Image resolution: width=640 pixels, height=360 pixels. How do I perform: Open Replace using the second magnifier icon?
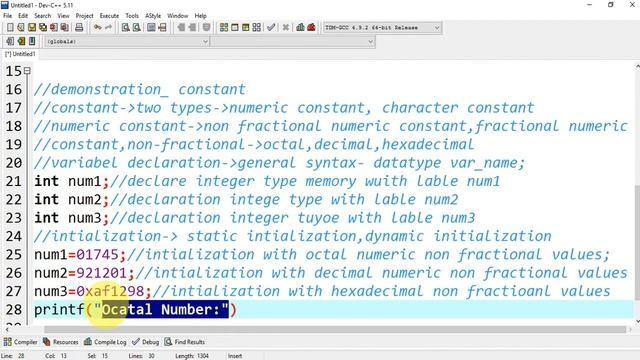(x=137, y=27)
